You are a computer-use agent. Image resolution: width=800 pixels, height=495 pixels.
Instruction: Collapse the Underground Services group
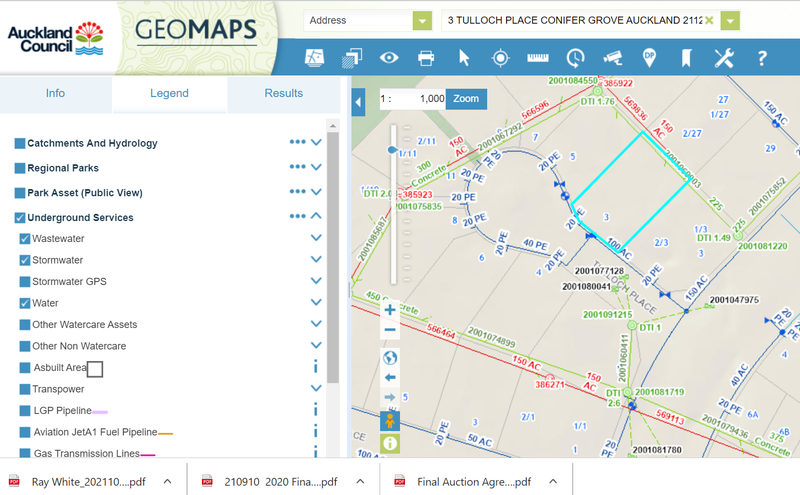(x=316, y=217)
